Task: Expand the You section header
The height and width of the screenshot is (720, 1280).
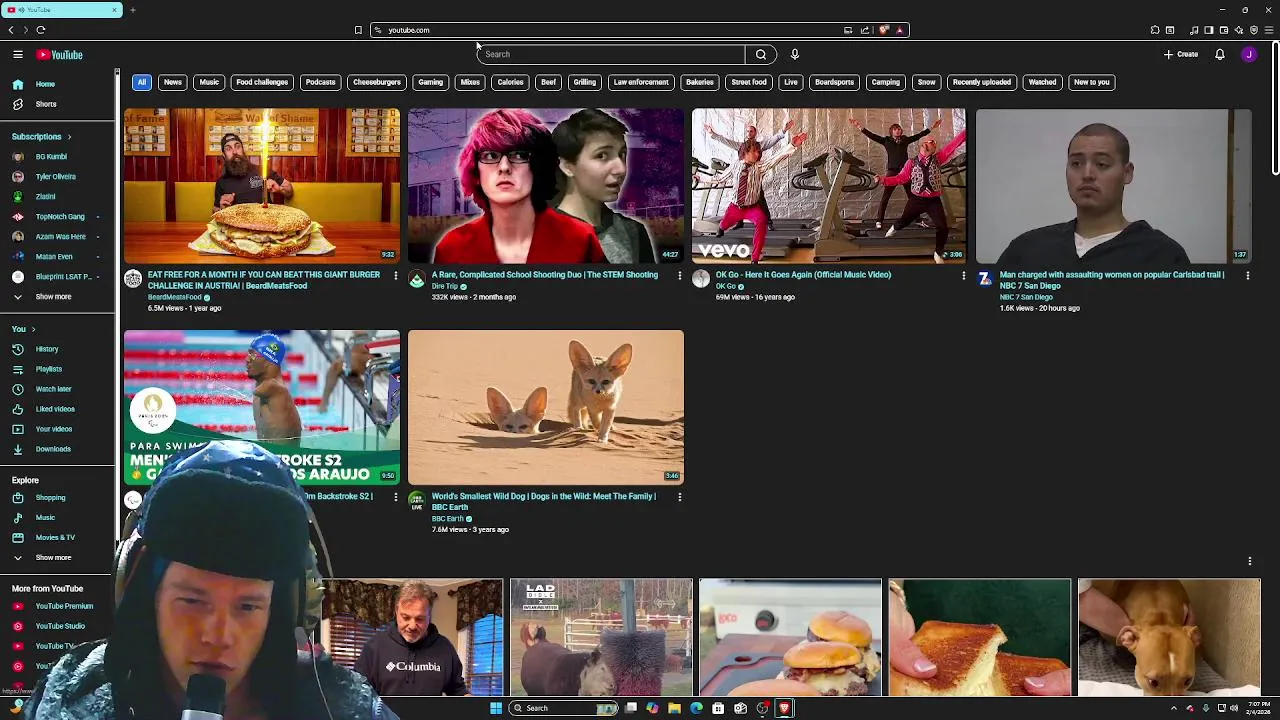Action: coord(23,329)
